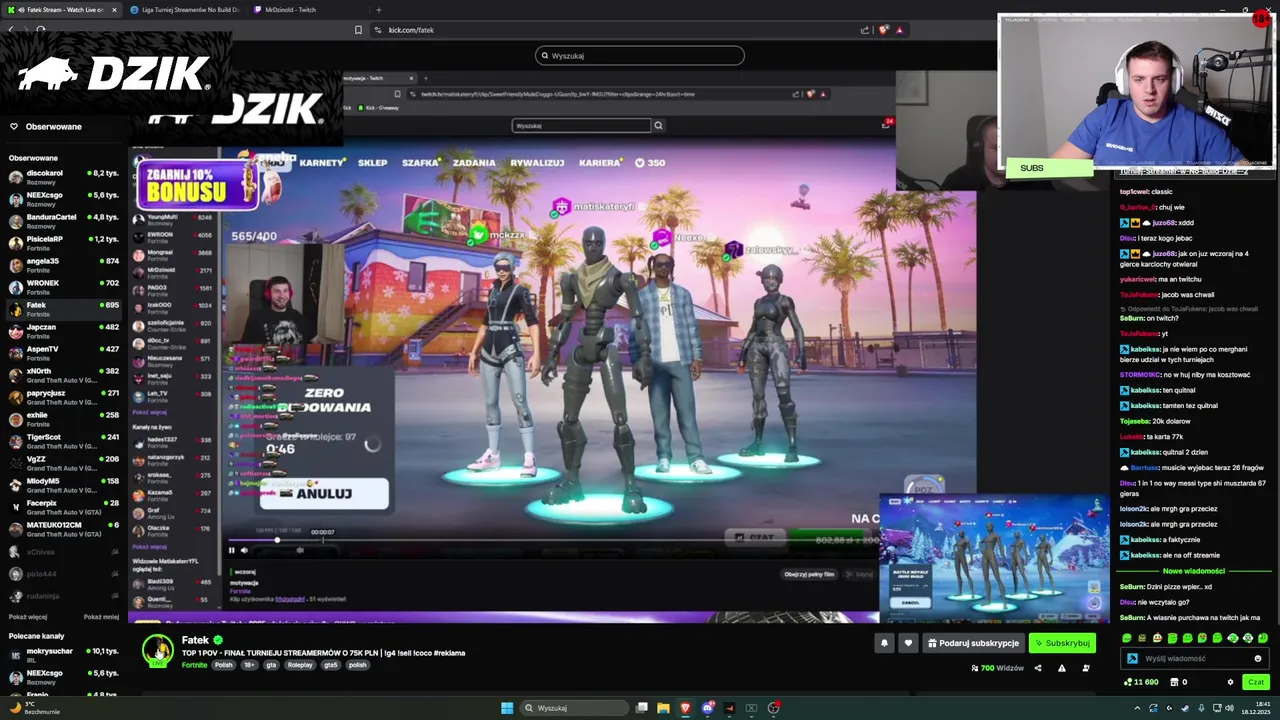Click the green Subskrybuj button
The width and height of the screenshot is (1280, 720).
click(x=1062, y=643)
